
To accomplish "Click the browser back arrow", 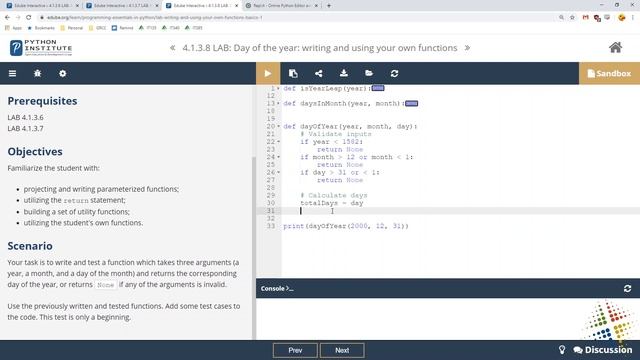I will click(x=7, y=18).
